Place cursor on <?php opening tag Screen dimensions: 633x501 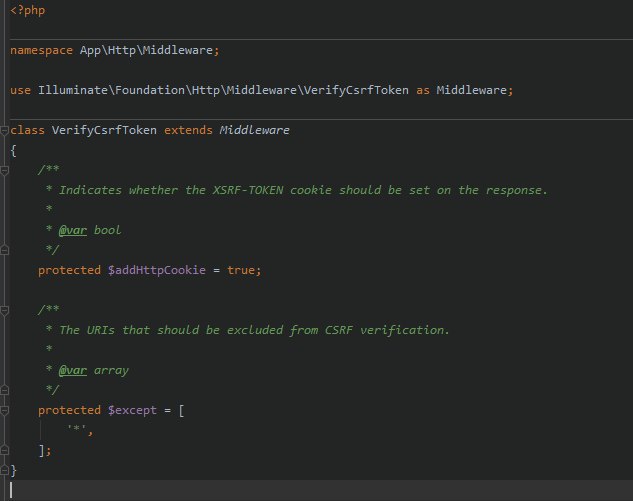tap(27, 10)
